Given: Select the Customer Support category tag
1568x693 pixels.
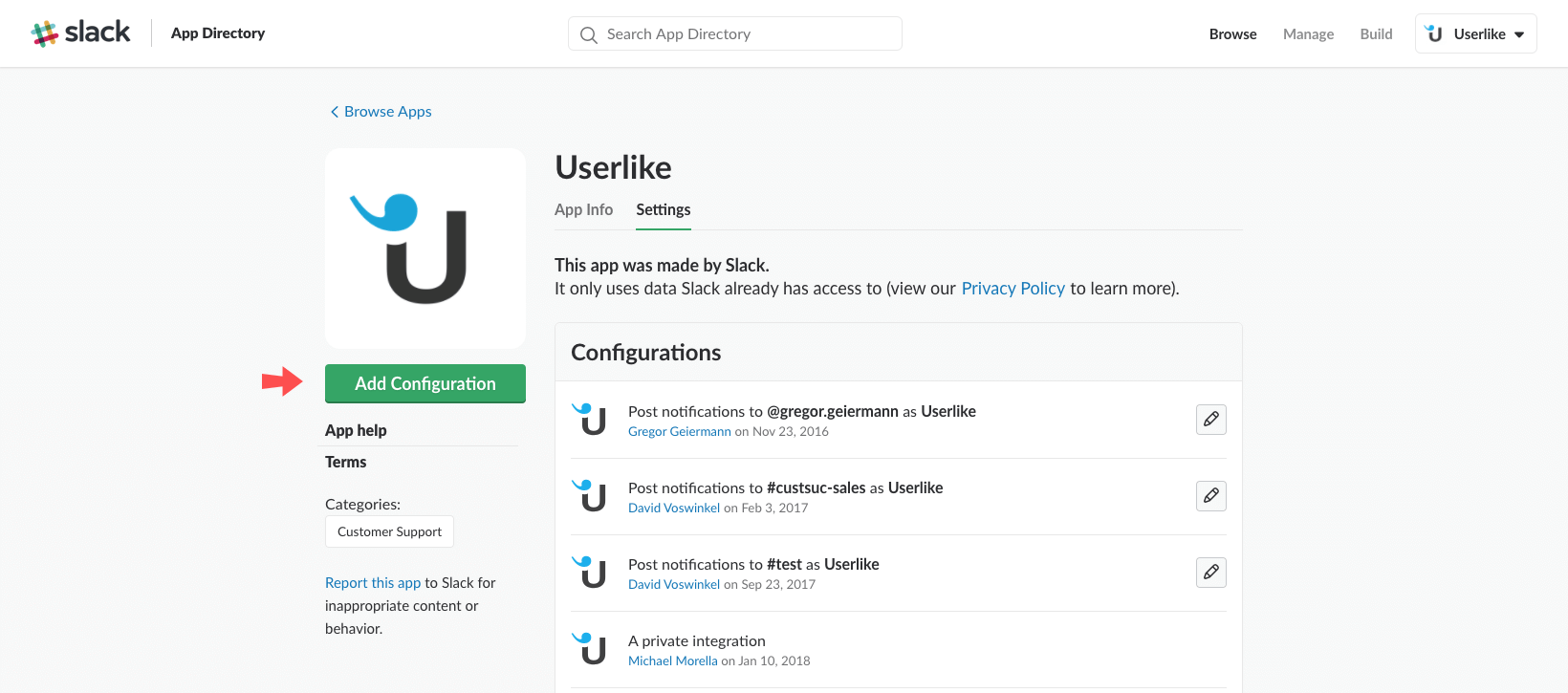Looking at the screenshot, I should pyautogui.click(x=389, y=531).
